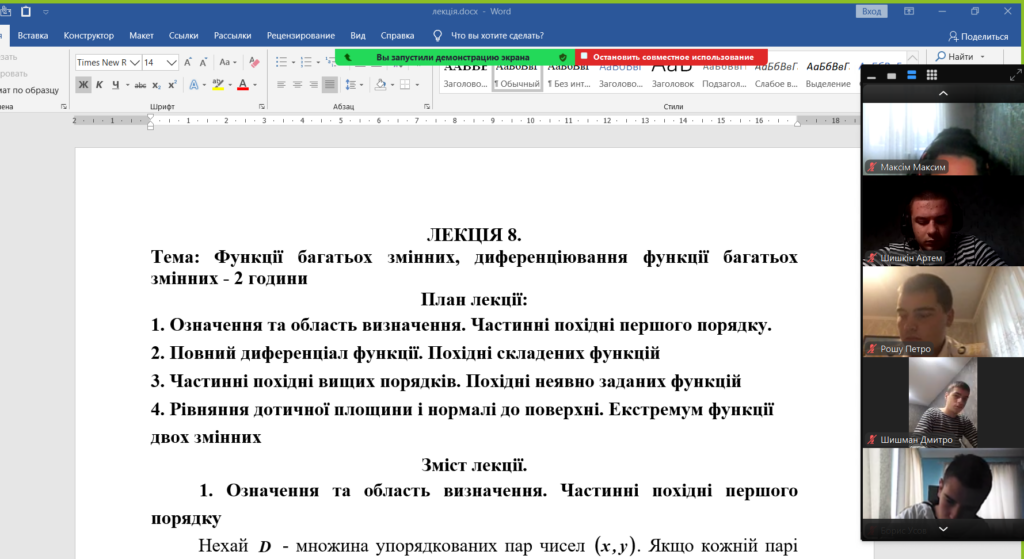The height and width of the screenshot is (559, 1024).
Task: Click the Вход sign-in button
Action: (x=871, y=11)
